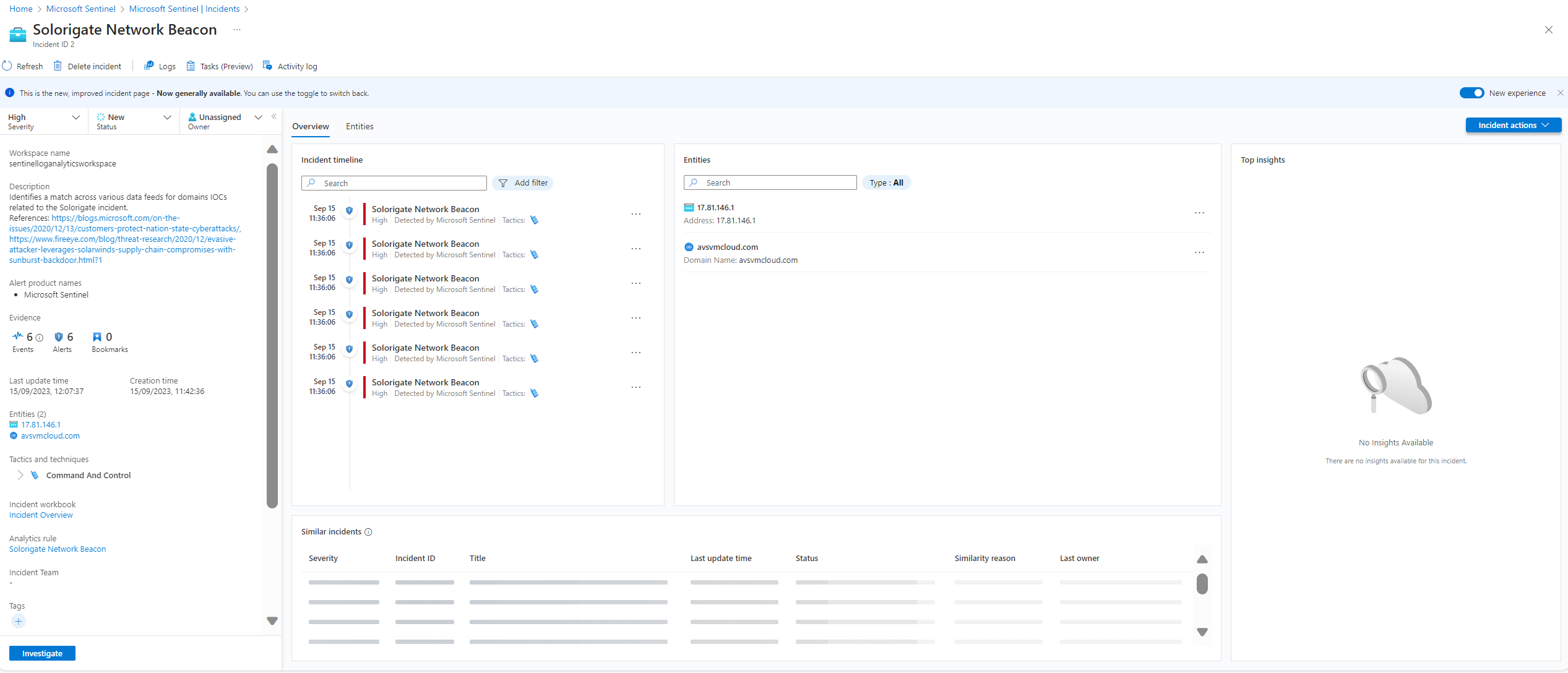Screen dimensions: 1568x673
Task: Open more options for third timeline alert
Action: click(635, 283)
